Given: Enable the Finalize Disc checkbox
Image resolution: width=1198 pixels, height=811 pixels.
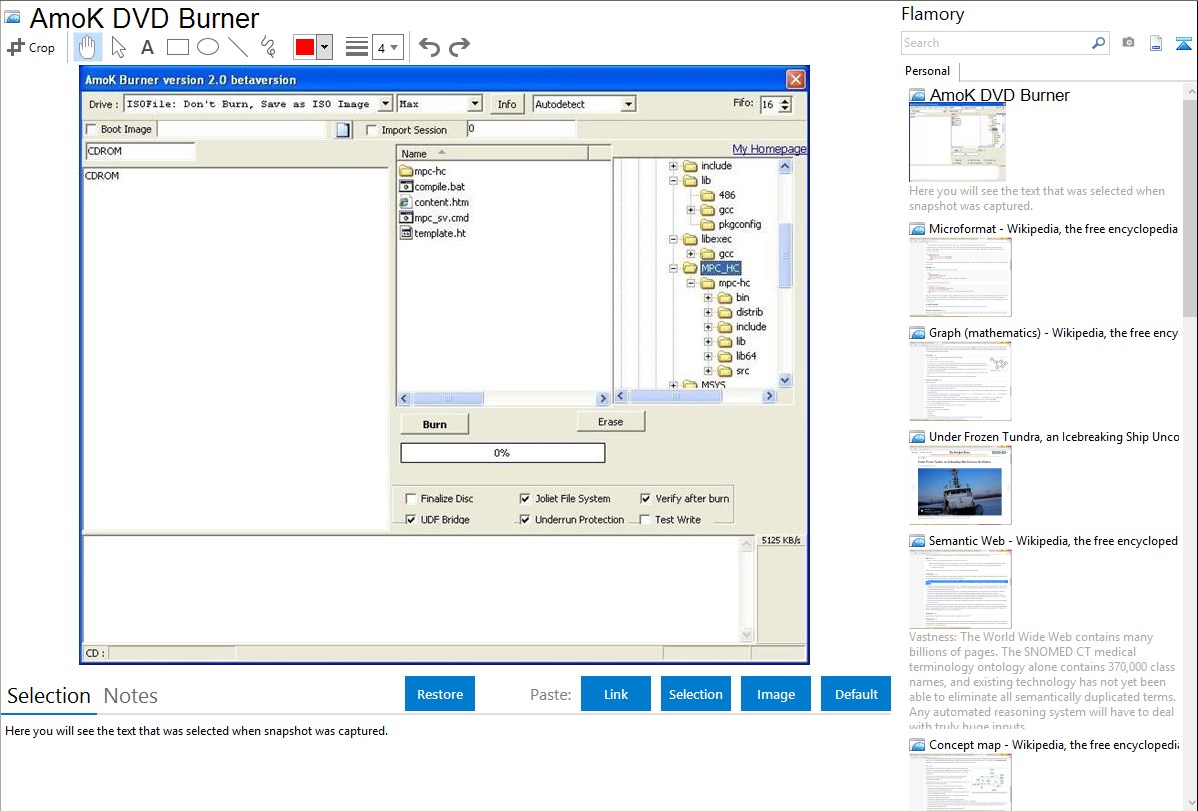Looking at the screenshot, I should [x=411, y=499].
